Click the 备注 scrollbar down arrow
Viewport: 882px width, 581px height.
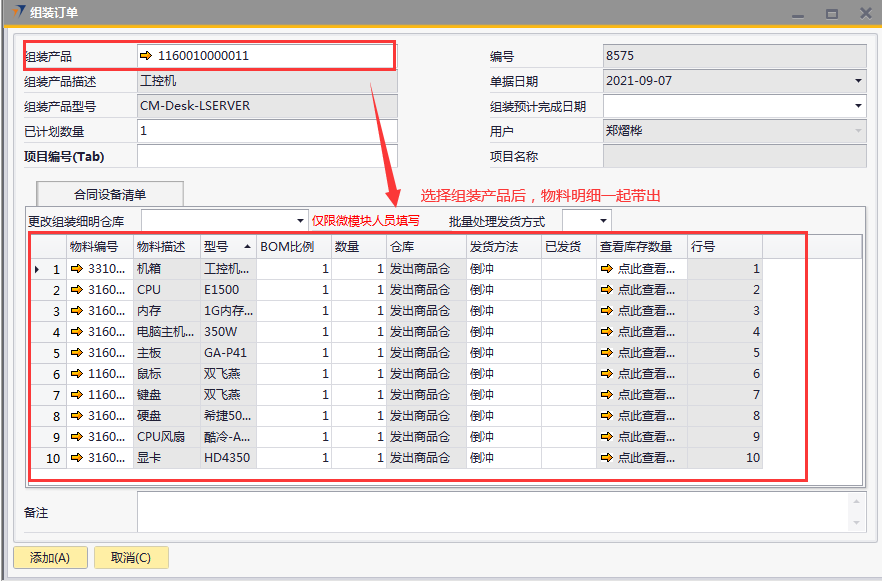point(856,523)
